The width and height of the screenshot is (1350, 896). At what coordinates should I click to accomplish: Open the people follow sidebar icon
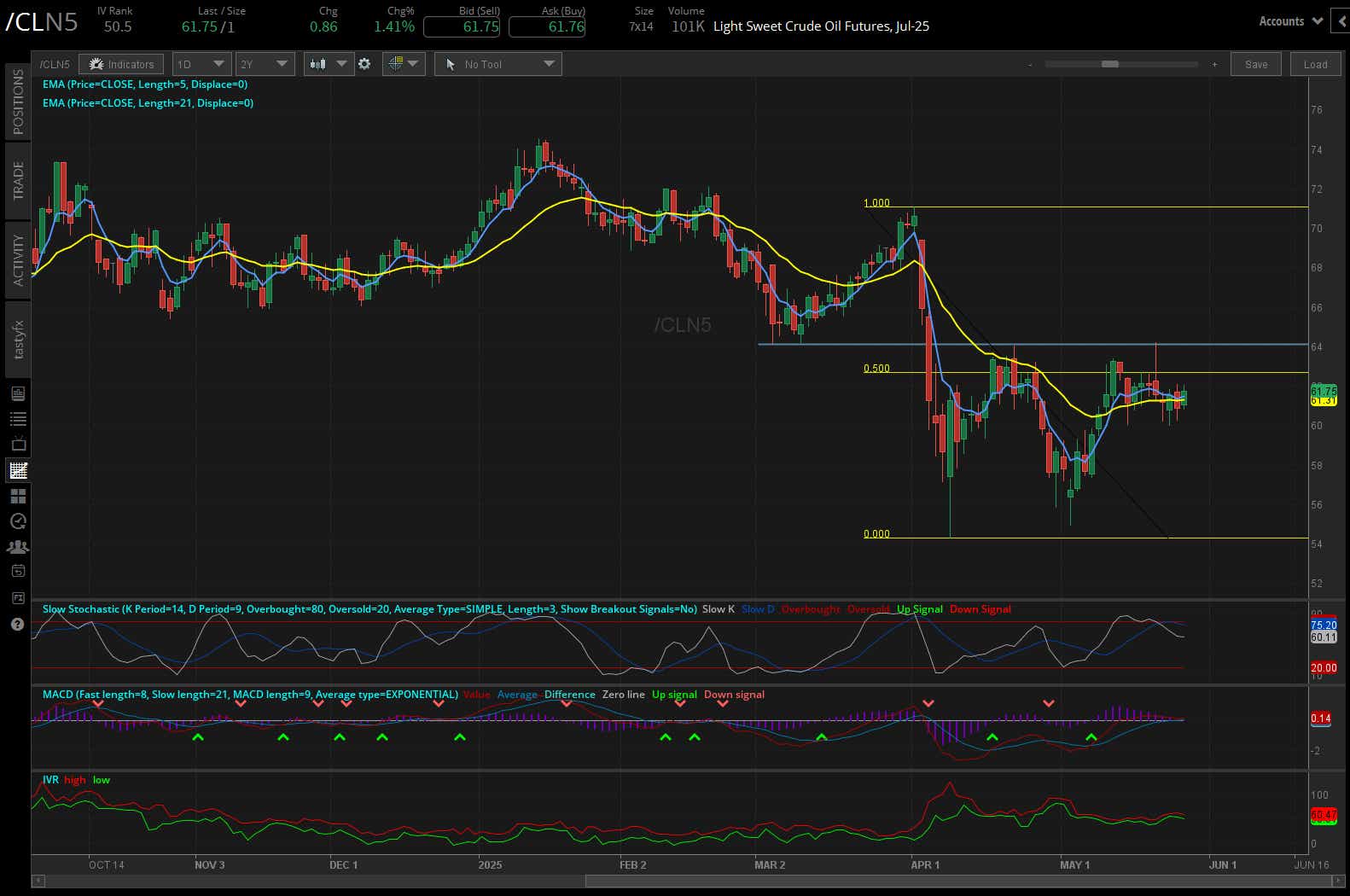point(18,546)
